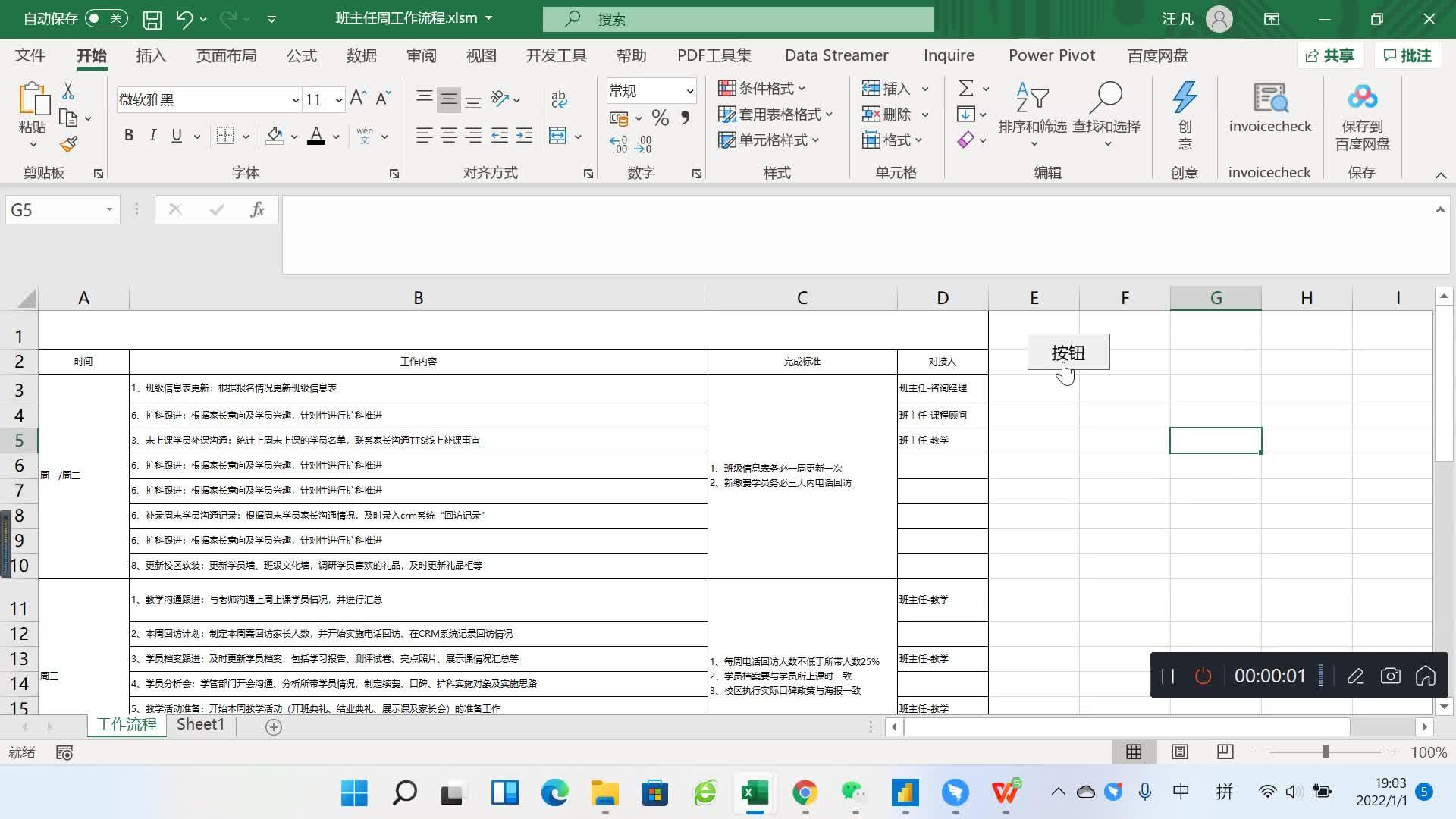This screenshot has width=1456, height=819.
Task: Toggle bold formatting
Action: click(x=129, y=136)
